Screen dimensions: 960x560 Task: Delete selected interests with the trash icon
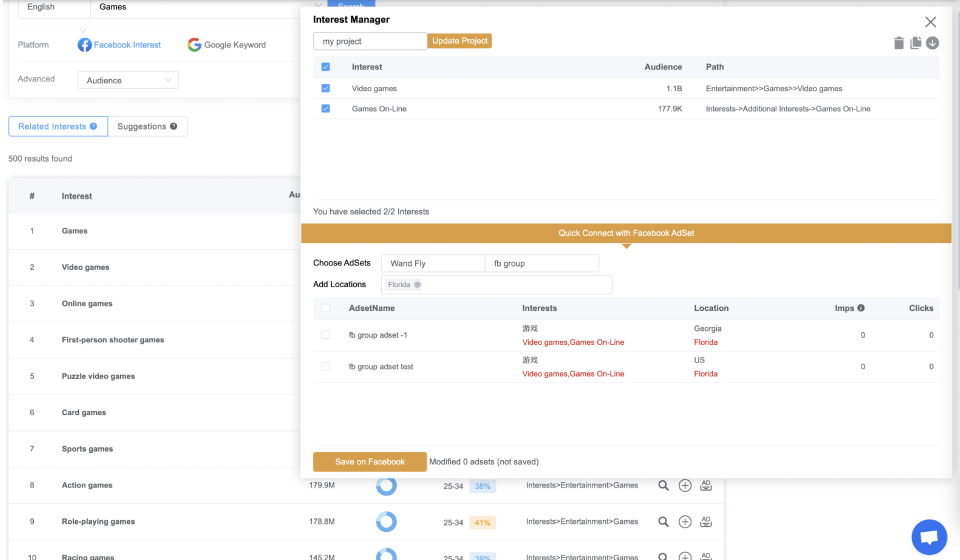[x=899, y=43]
